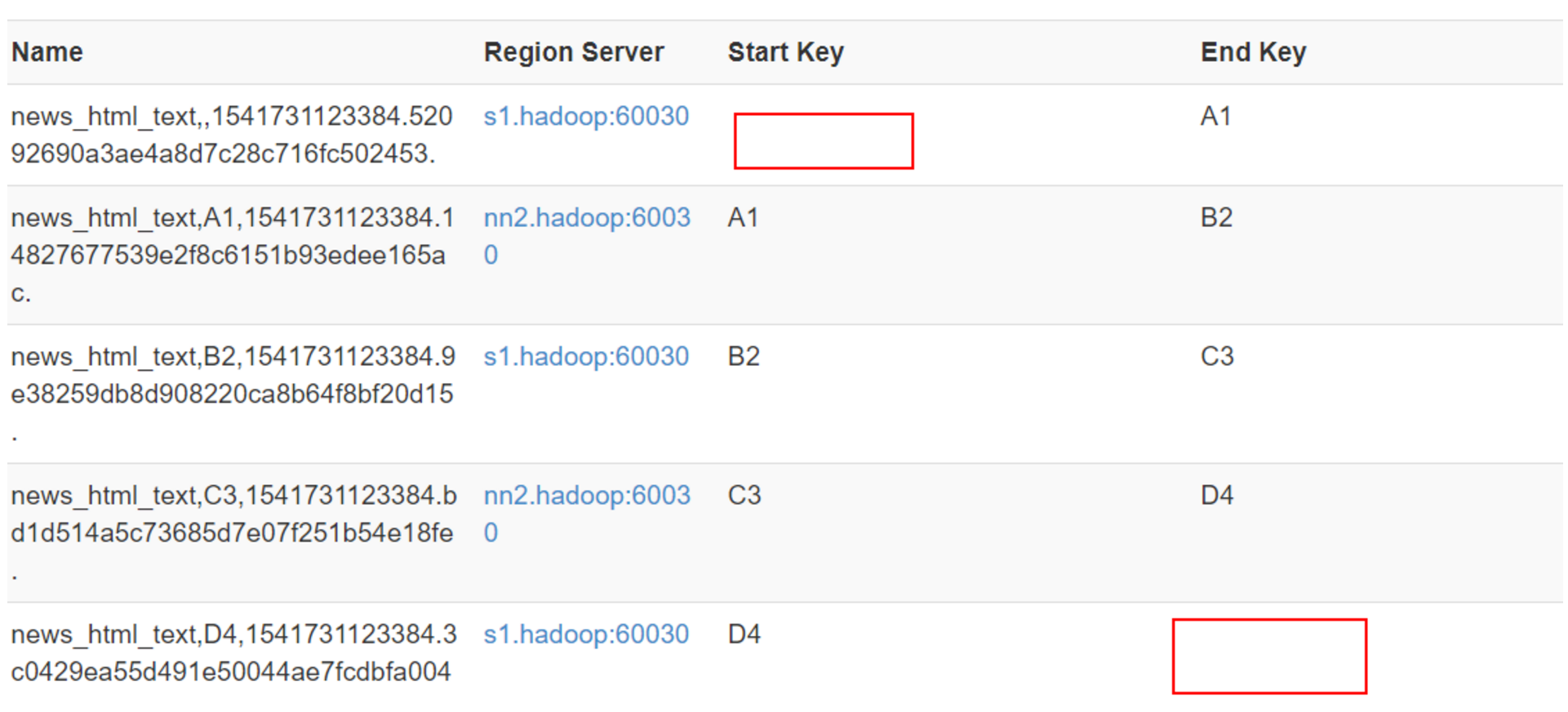Image resolution: width=1568 pixels, height=712 pixels.
Task: Click the End Key A1 in the first row
Action: coord(1215,117)
